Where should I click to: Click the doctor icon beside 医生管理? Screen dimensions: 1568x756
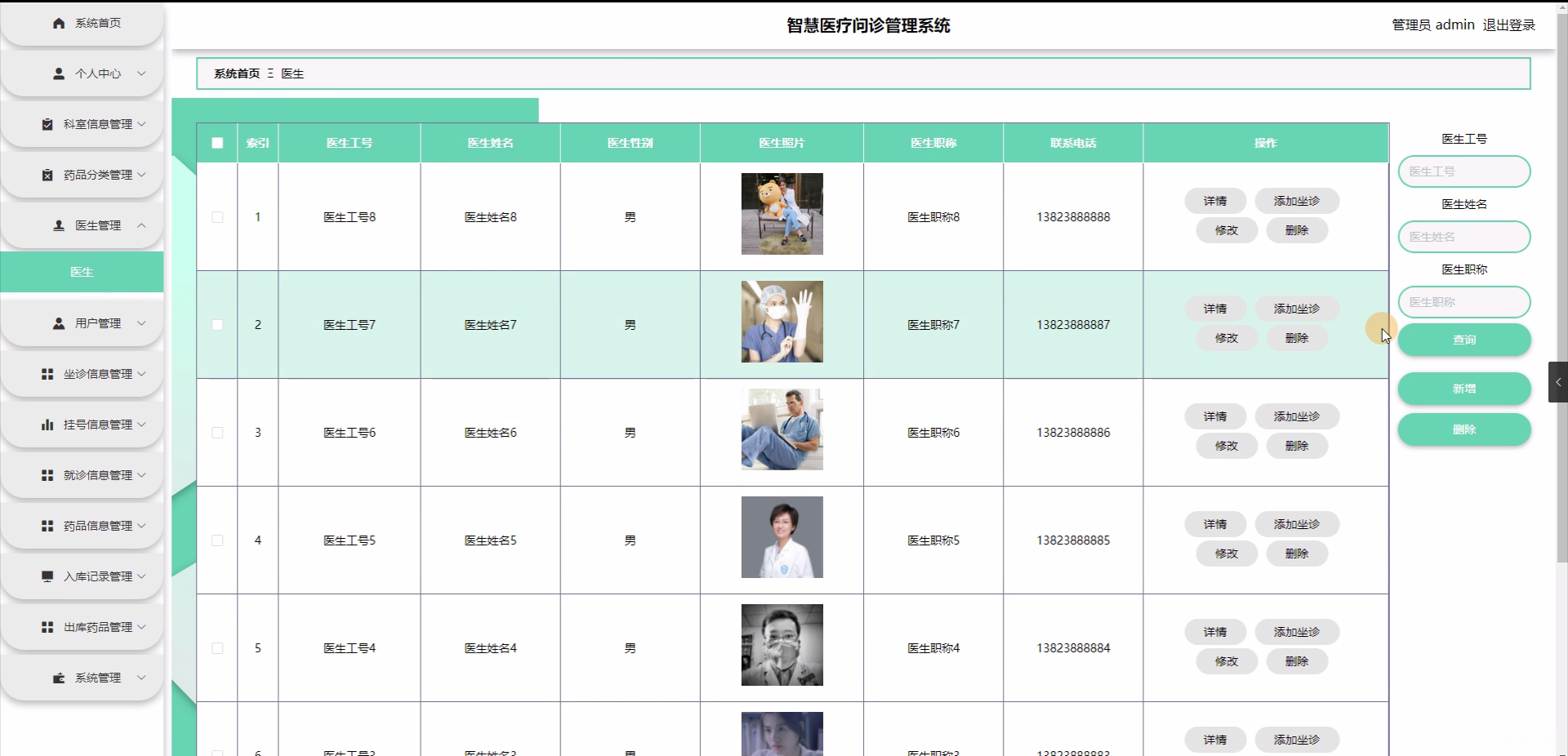pyautogui.click(x=59, y=225)
